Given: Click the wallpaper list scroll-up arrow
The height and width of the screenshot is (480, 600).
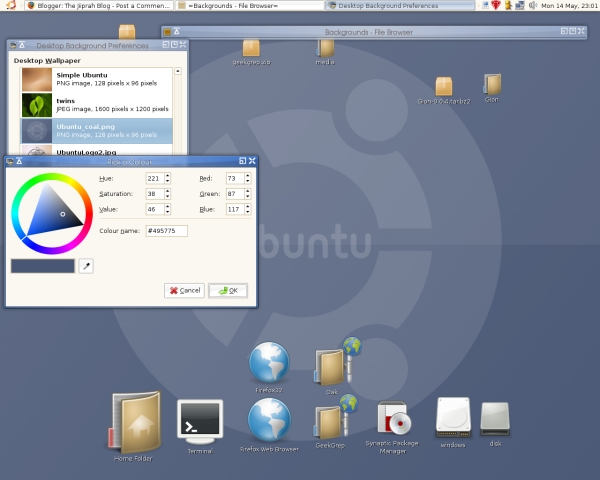Looking at the screenshot, I should [x=178, y=71].
